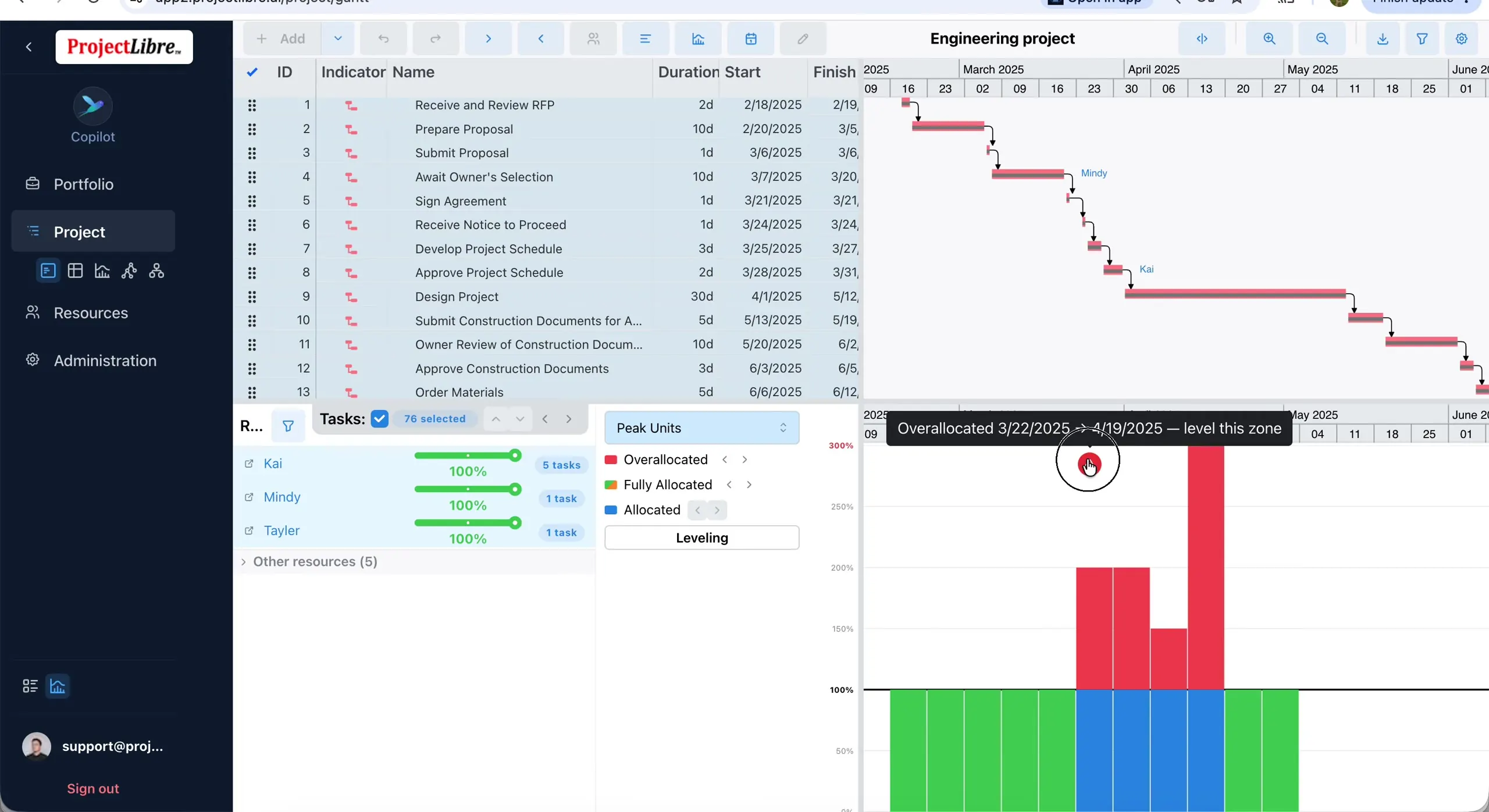This screenshot has height=812, width=1489.
Task: Open the calendar toolbar icon
Action: click(750, 38)
